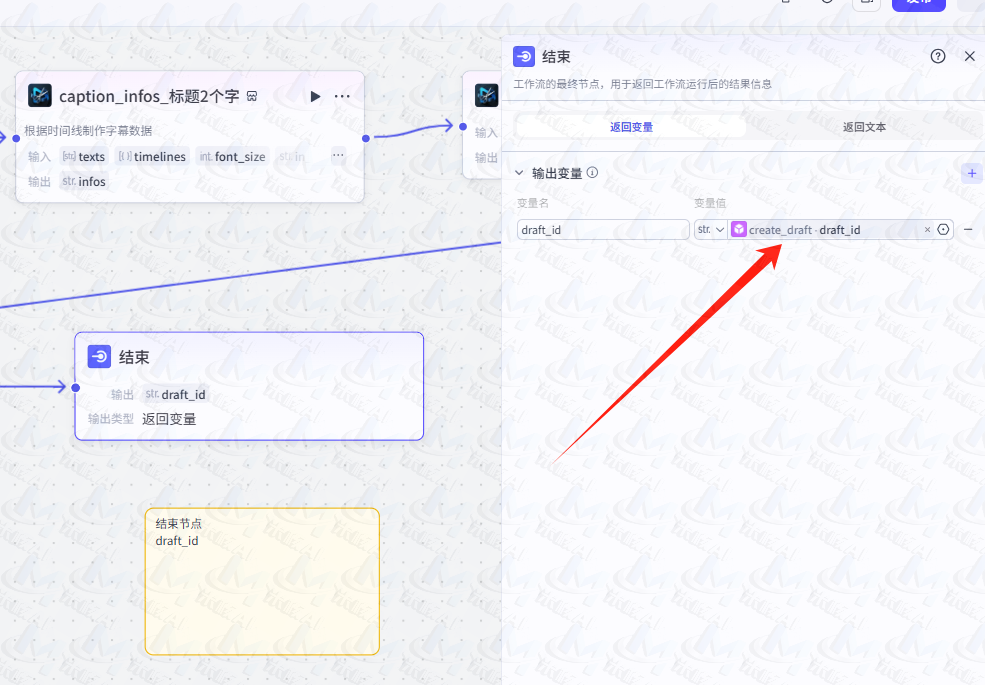Image resolution: width=985 pixels, height=685 pixels.
Task: Click the add output variable plus icon
Action: 971,172
